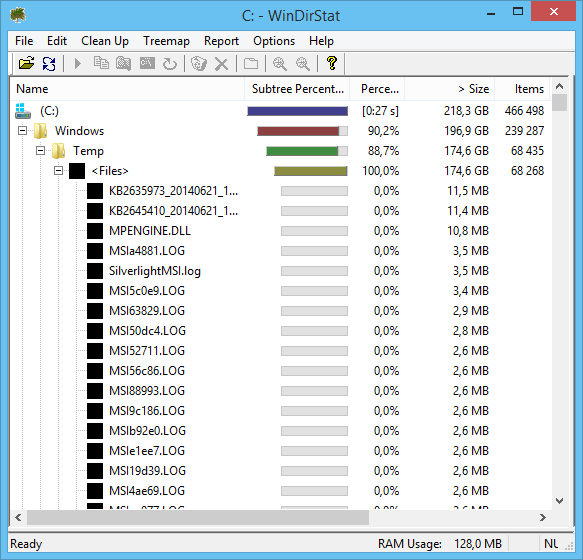
Task: Click the 174,6 GB size of Temp
Action: click(466, 151)
